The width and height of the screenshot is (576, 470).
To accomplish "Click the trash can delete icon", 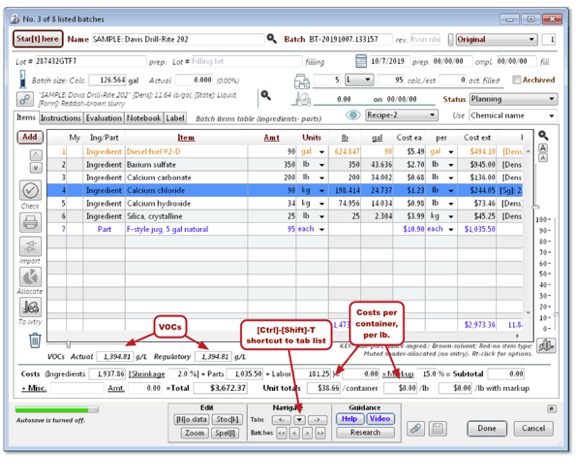I will coord(35,340).
